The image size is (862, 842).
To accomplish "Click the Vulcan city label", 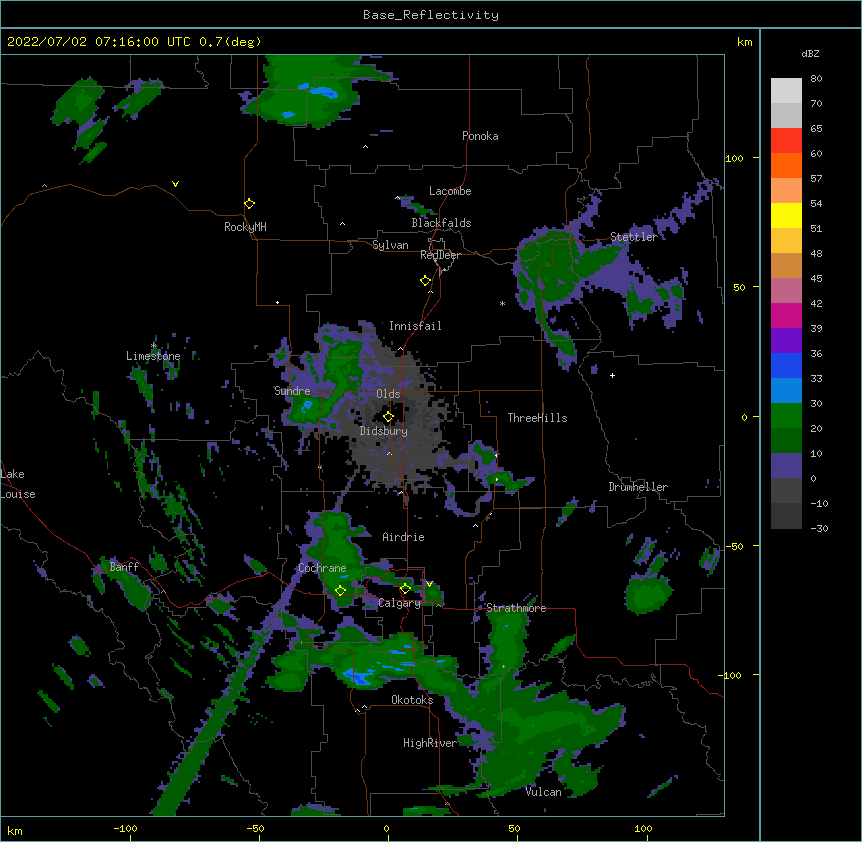I will pyautogui.click(x=543, y=792).
